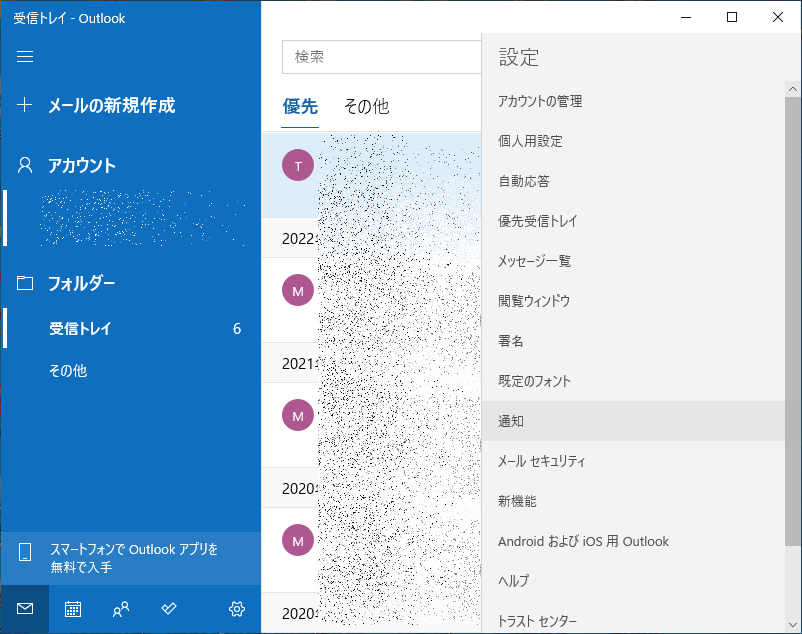
Task: Switch to the 優先 tab
Action: 300,106
